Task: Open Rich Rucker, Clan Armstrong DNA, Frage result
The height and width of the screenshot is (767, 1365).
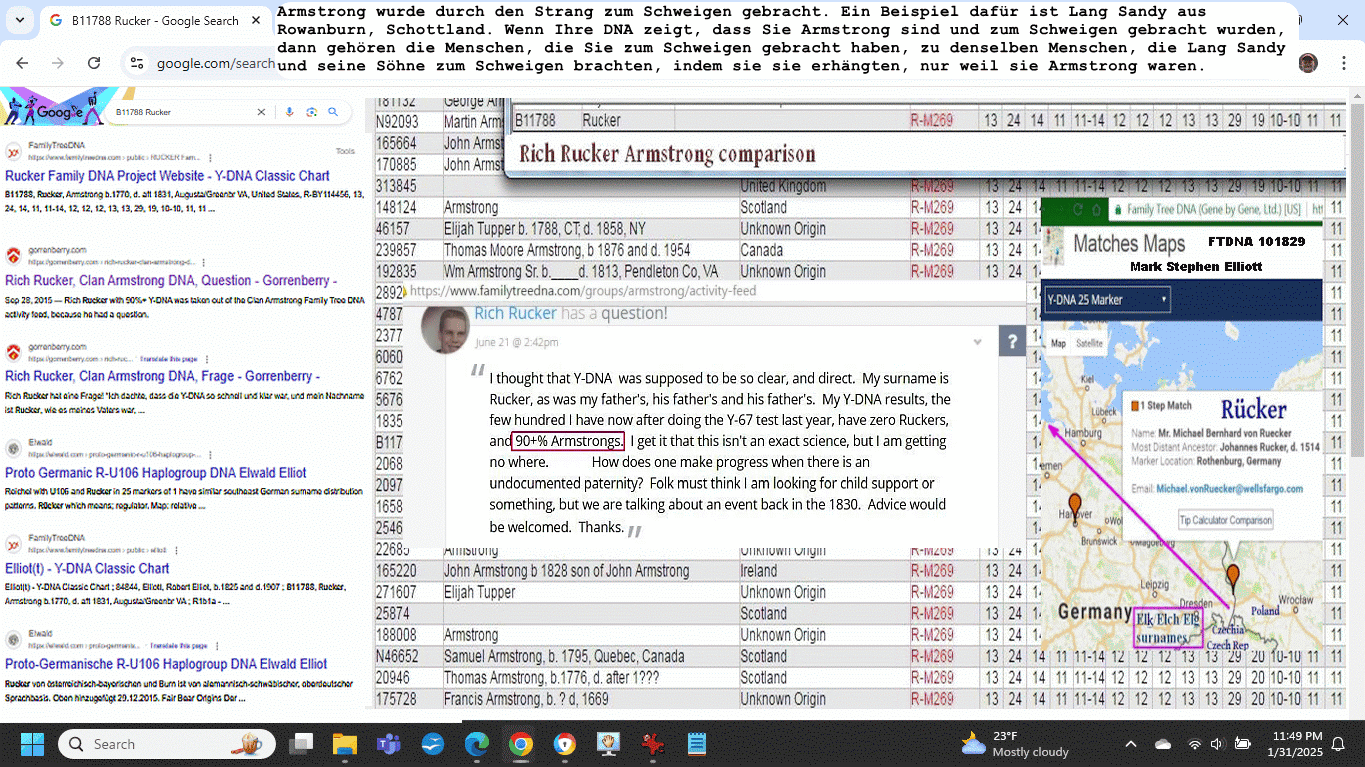Action: point(162,377)
